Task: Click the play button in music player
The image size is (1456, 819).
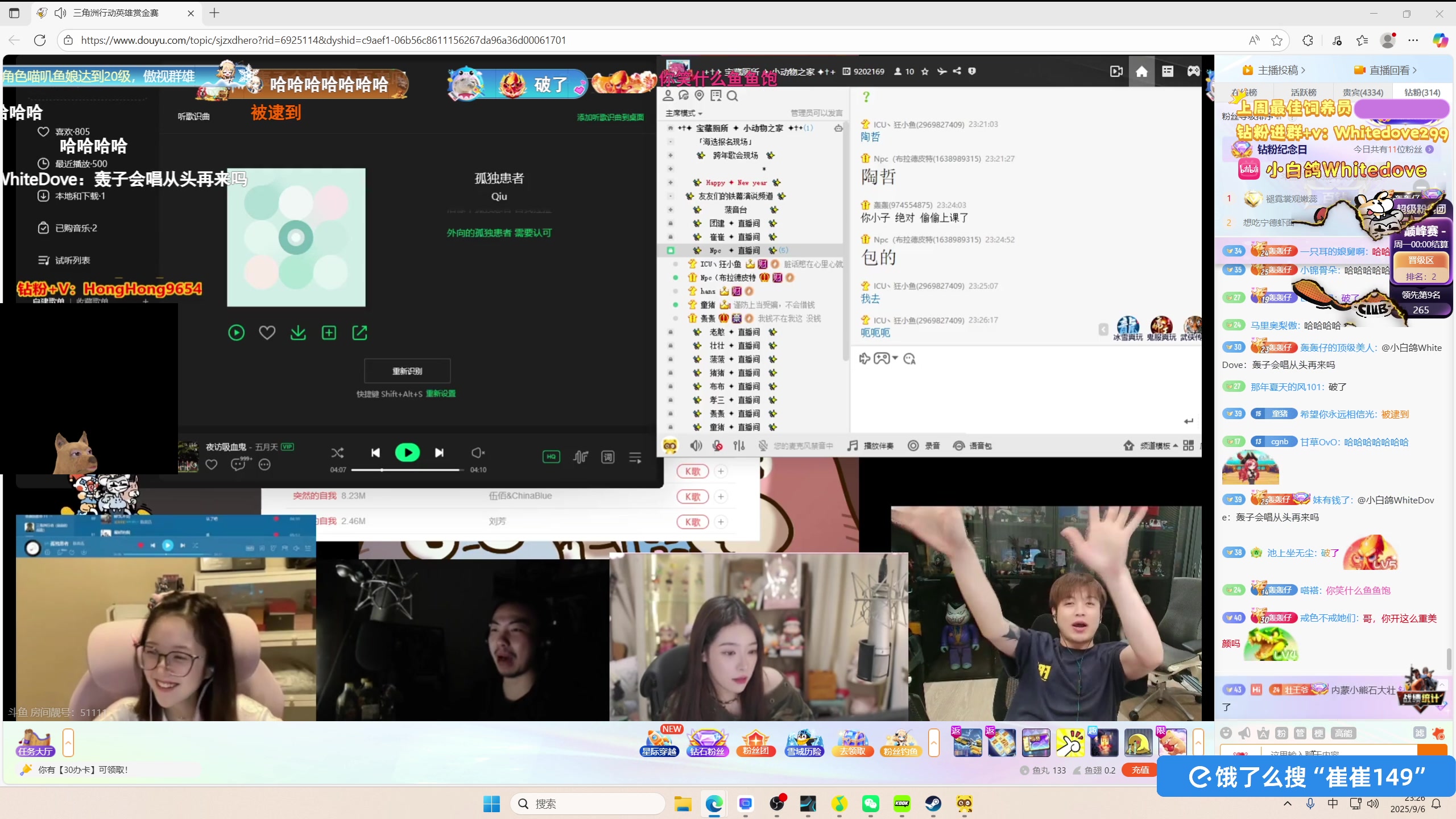Action: (x=407, y=453)
